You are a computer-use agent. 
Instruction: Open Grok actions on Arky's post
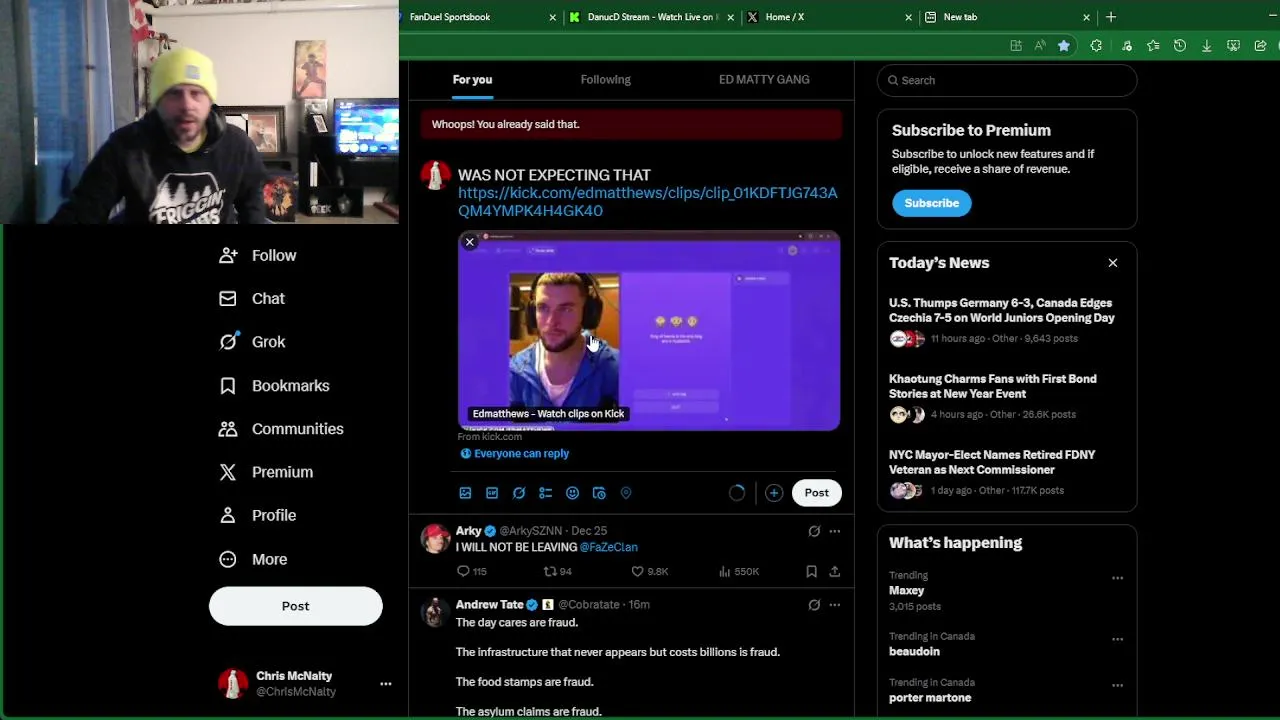[x=814, y=531]
